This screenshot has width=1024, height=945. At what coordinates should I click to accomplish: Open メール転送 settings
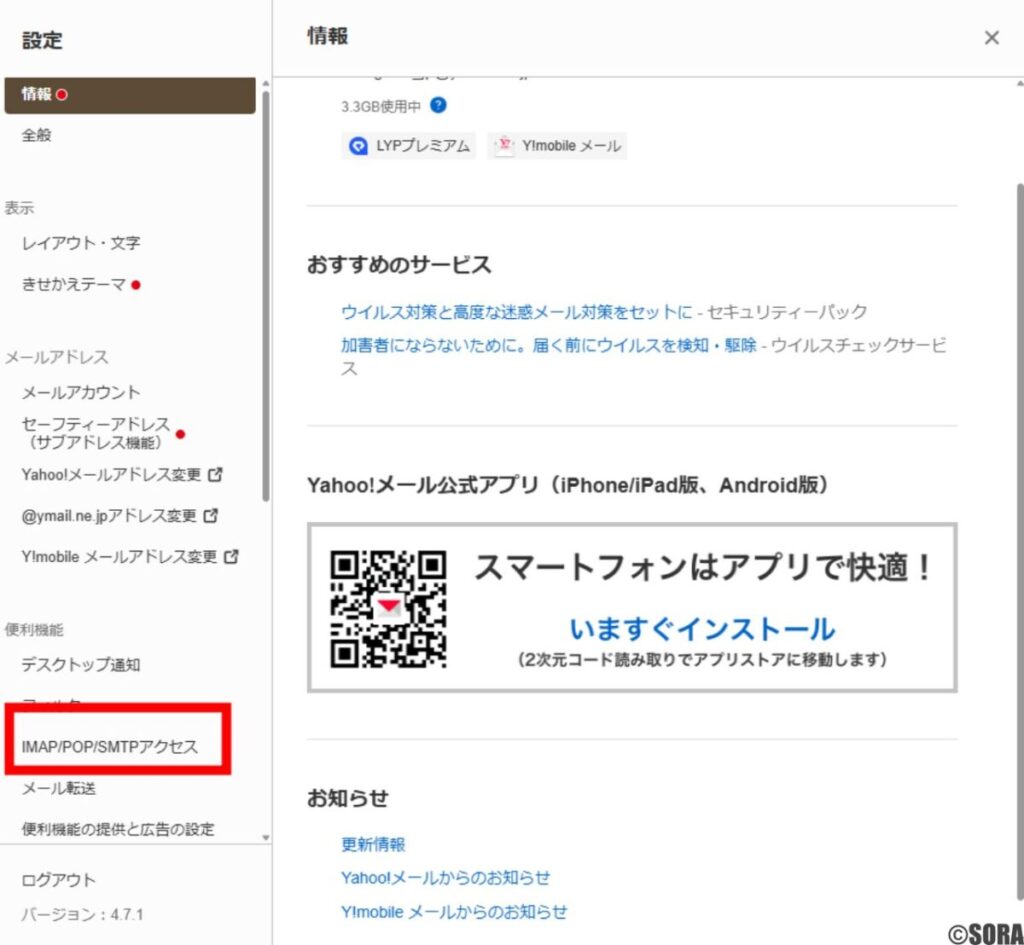(x=59, y=788)
